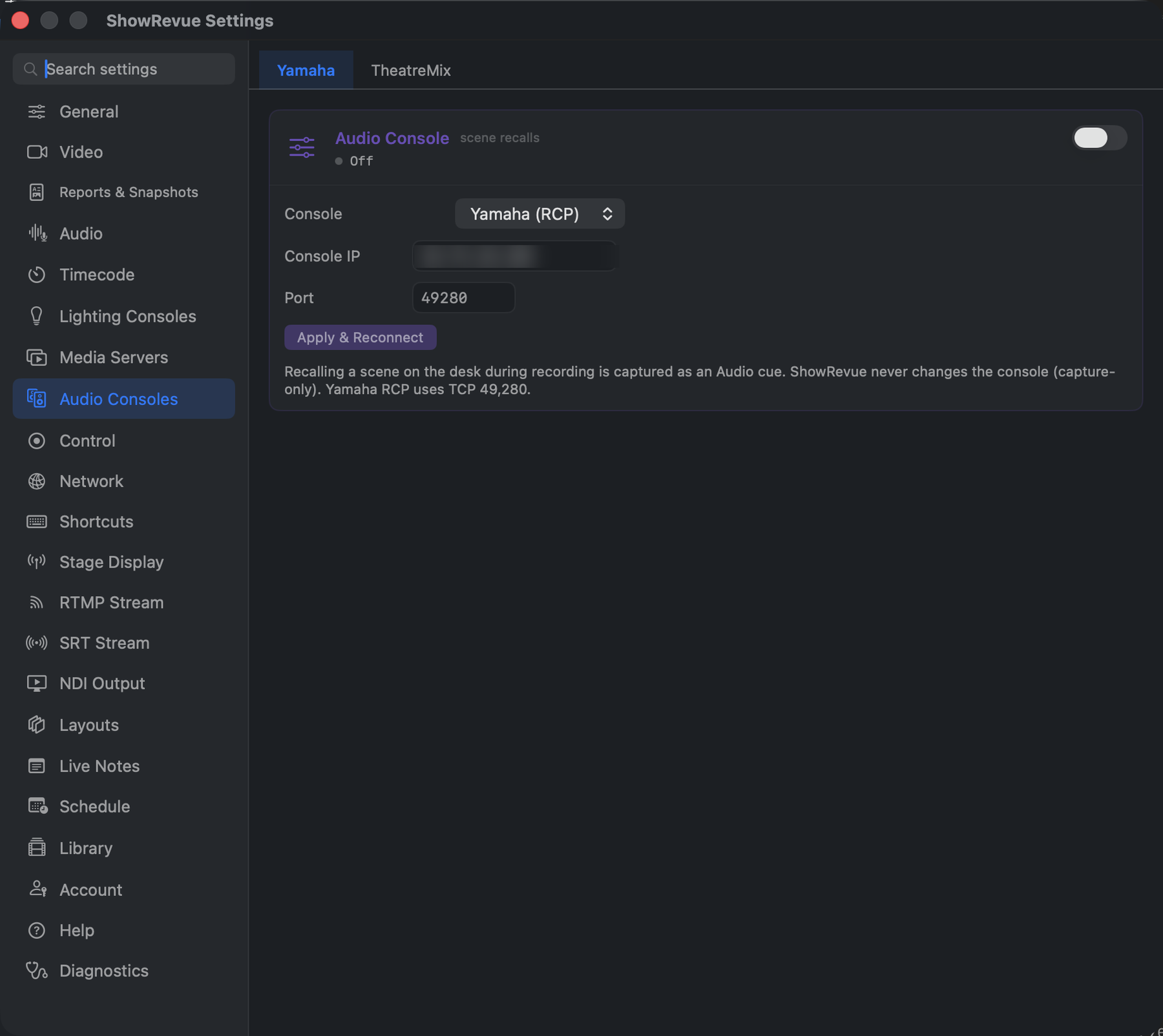1163x1036 pixels.
Task: Select Schedule in the sidebar
Action: [x=123, y=806]
